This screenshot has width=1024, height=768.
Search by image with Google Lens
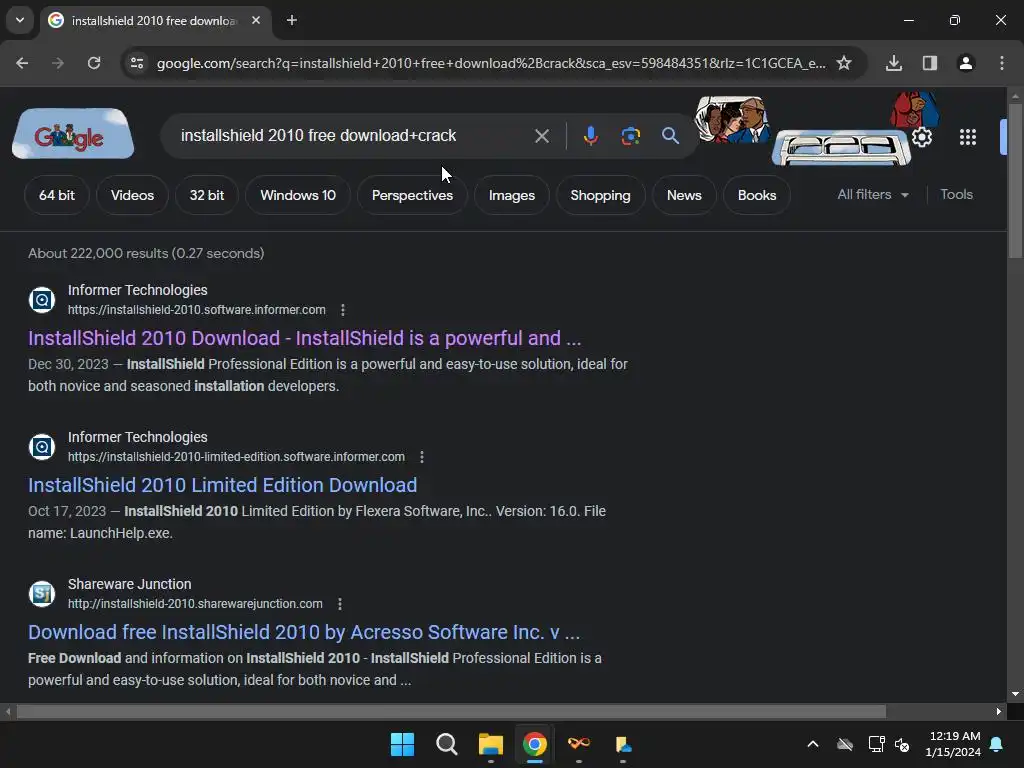[x=630, y=136]
